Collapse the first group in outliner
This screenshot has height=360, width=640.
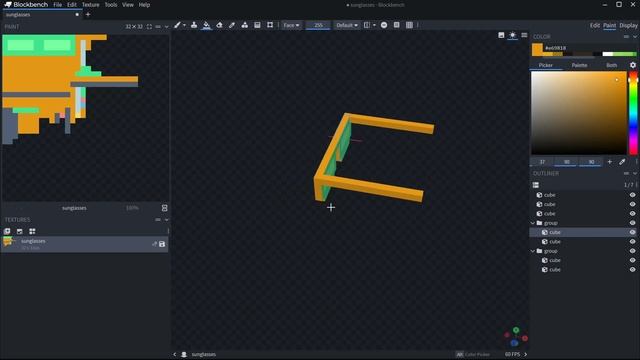(x=533, y=223)
